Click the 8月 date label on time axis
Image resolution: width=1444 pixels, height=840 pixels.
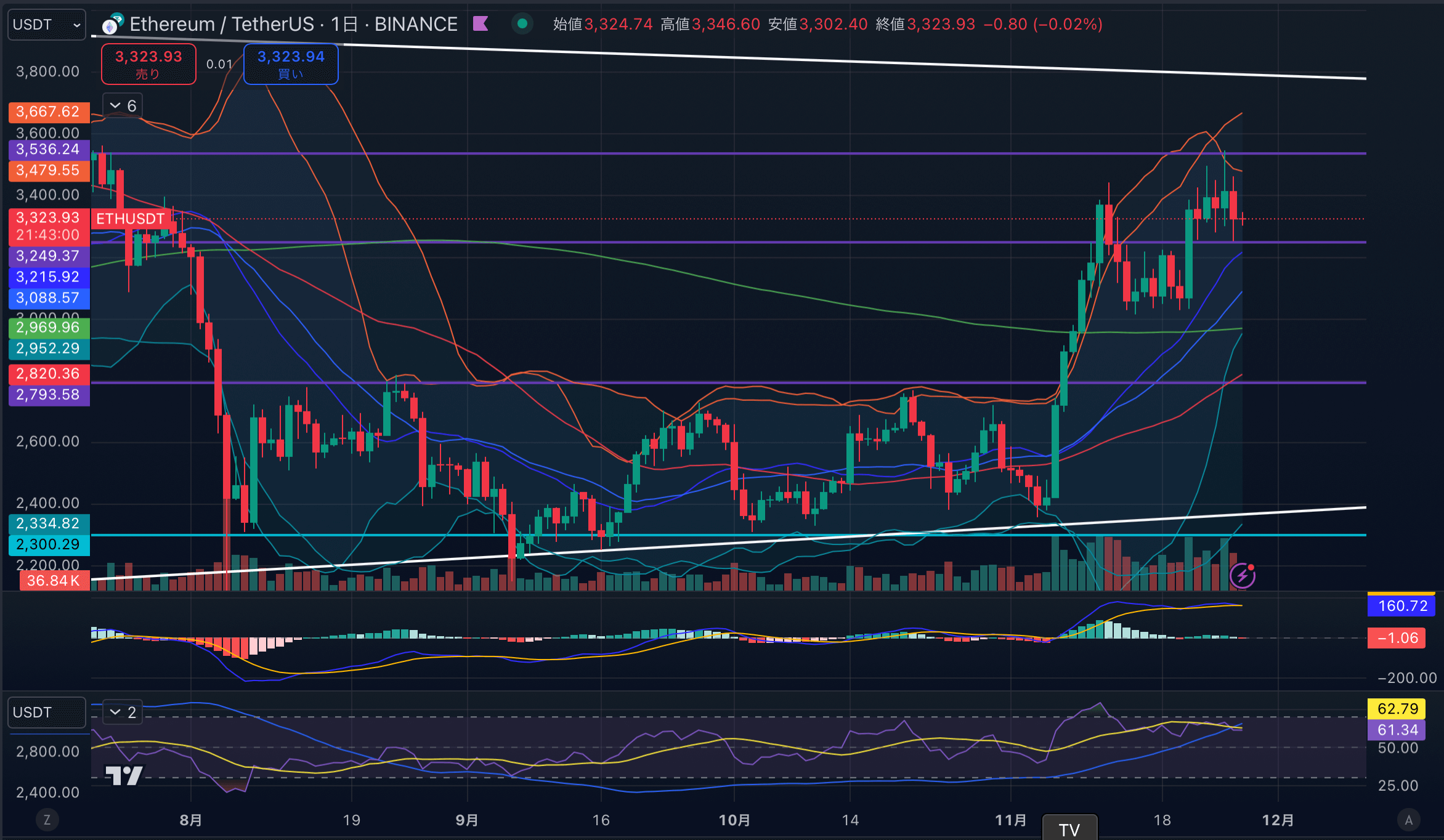(x=190, y=820)
